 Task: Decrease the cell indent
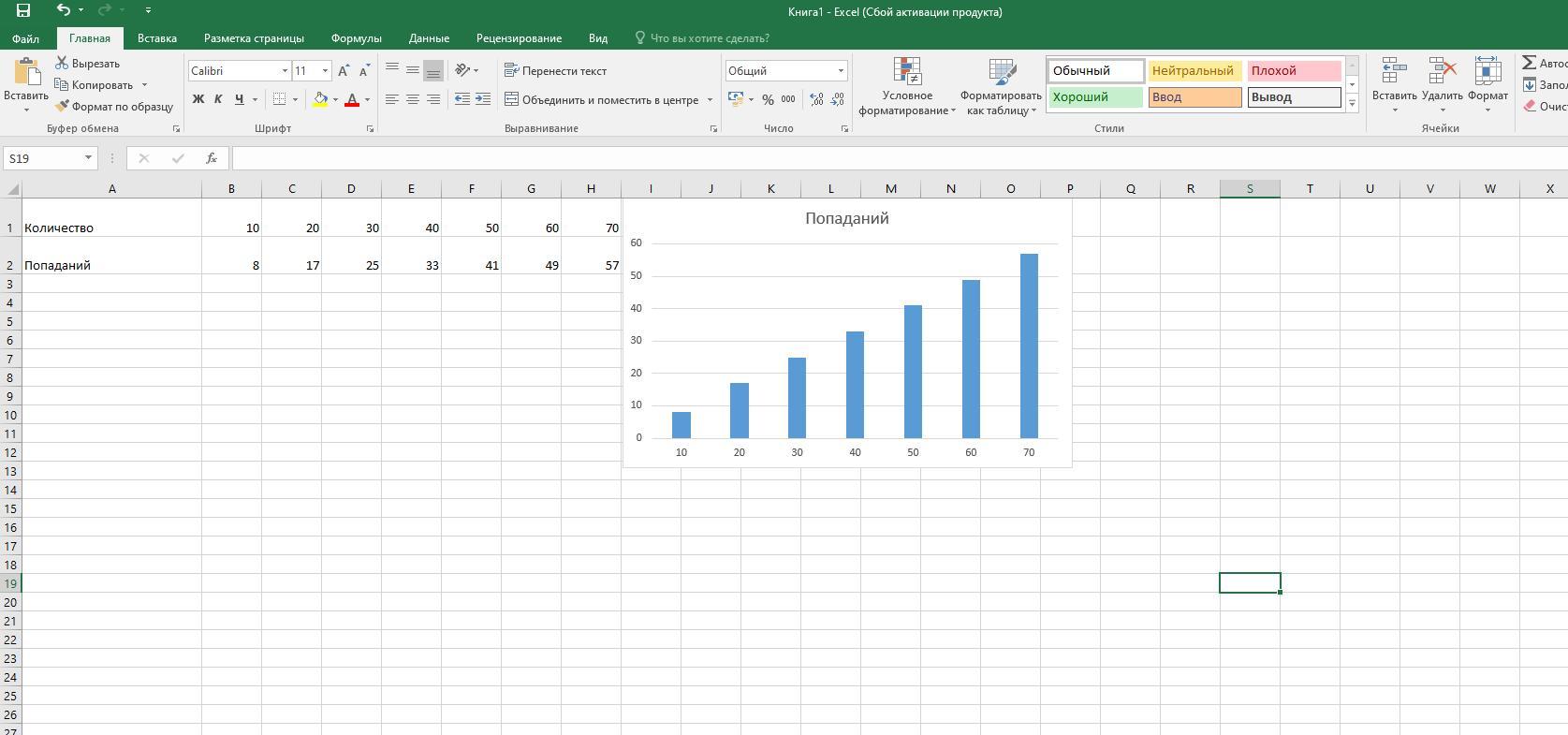point(462,99)
